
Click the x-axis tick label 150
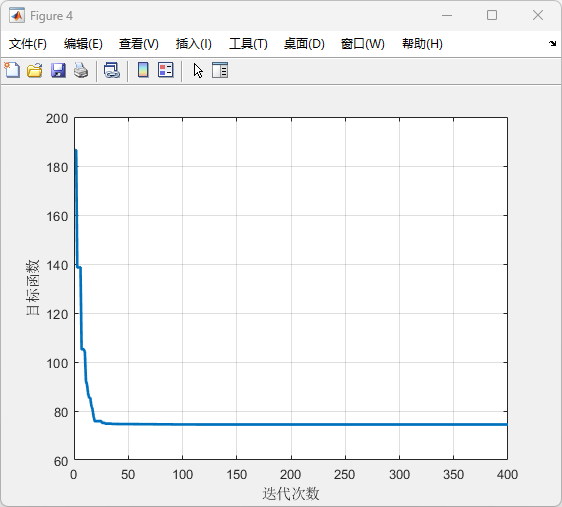point(237,475)
